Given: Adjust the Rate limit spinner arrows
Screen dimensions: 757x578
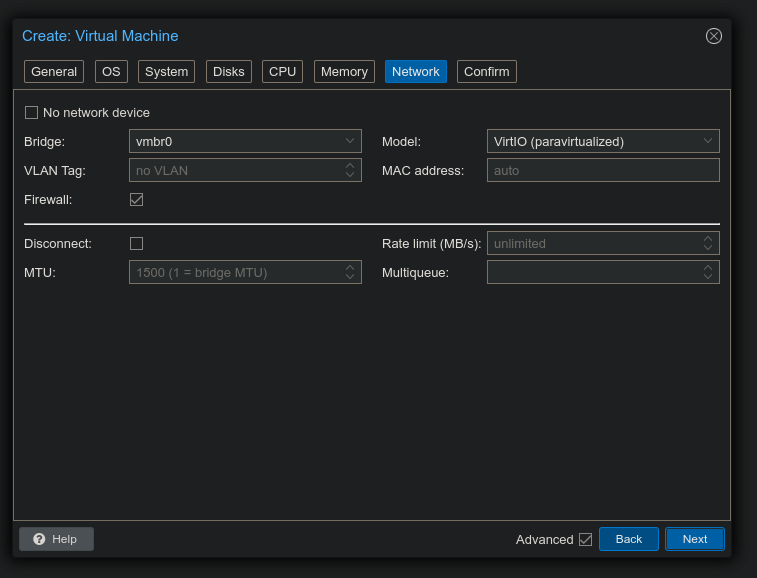Looking at the screenshot, I should point(708,243).
